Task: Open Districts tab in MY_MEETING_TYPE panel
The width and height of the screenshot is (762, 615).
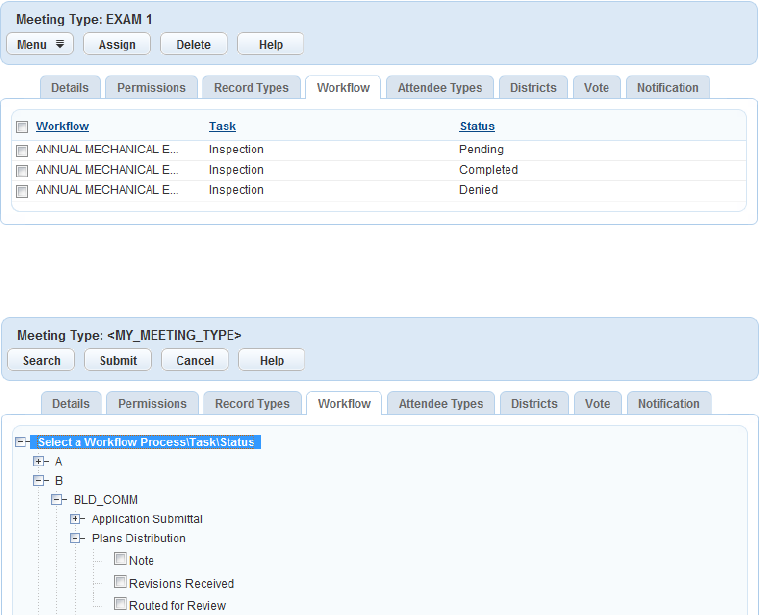Action: click(x=534, y=403)
